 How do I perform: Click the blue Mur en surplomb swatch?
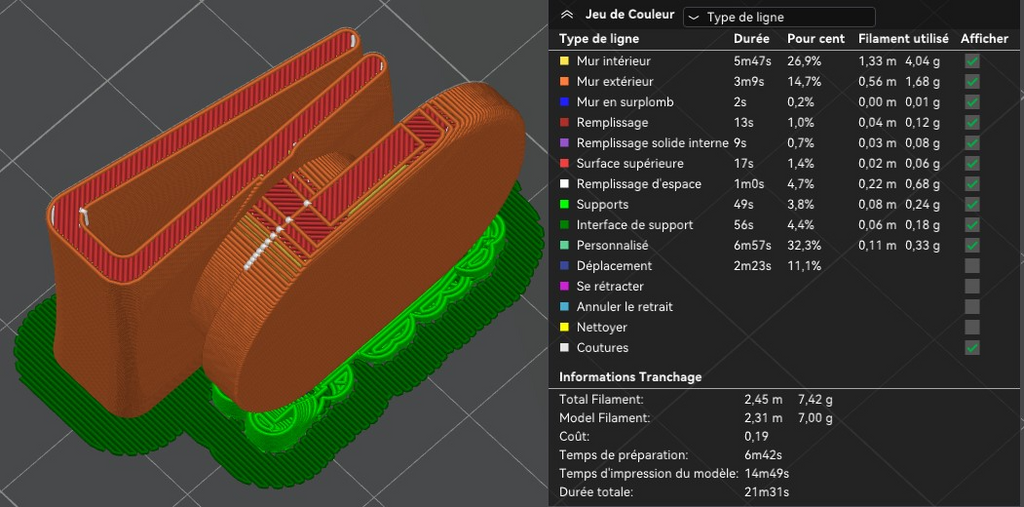pyautogui.click(x=564, y=102)
